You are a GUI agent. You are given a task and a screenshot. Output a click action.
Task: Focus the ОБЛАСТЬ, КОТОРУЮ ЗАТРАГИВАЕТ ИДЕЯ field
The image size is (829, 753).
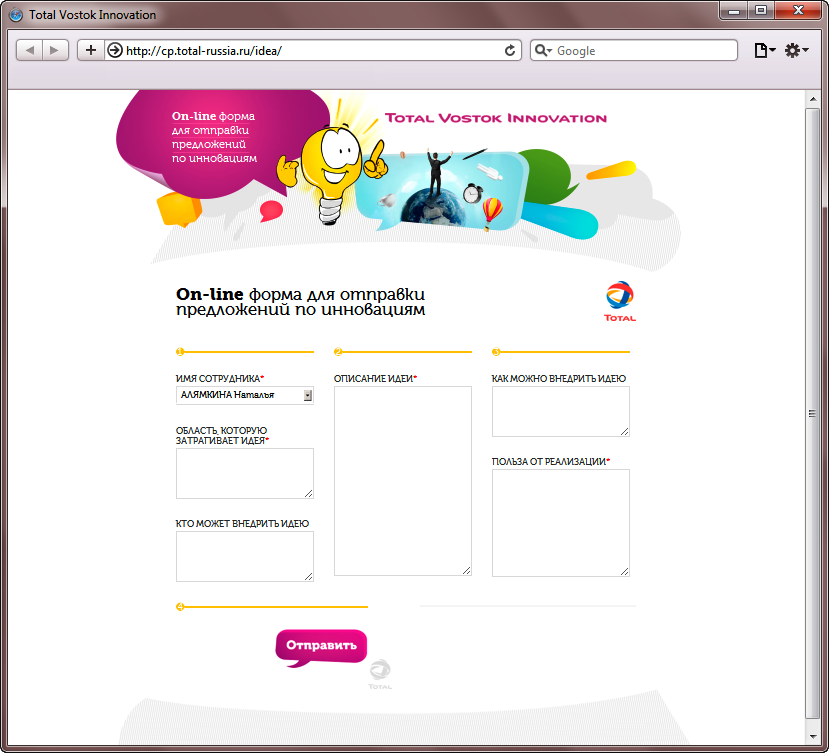tap(245, 473)
